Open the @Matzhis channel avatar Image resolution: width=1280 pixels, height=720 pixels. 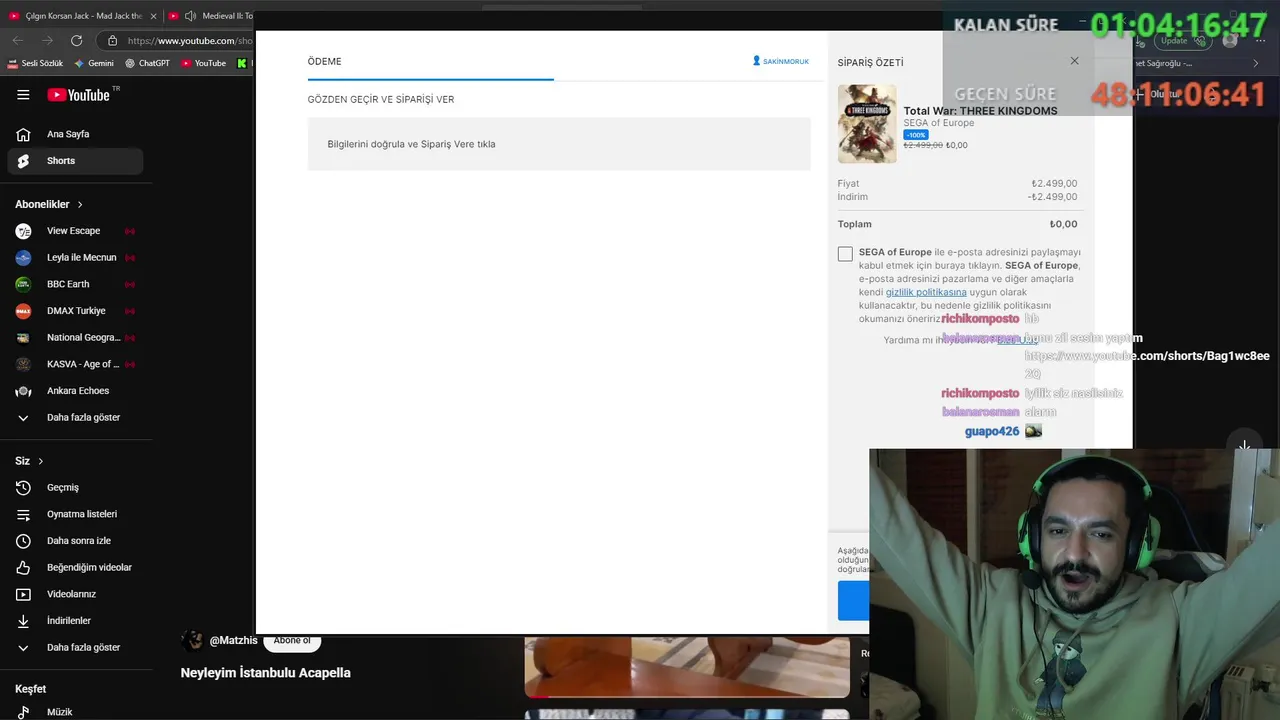tap(192, 641)
